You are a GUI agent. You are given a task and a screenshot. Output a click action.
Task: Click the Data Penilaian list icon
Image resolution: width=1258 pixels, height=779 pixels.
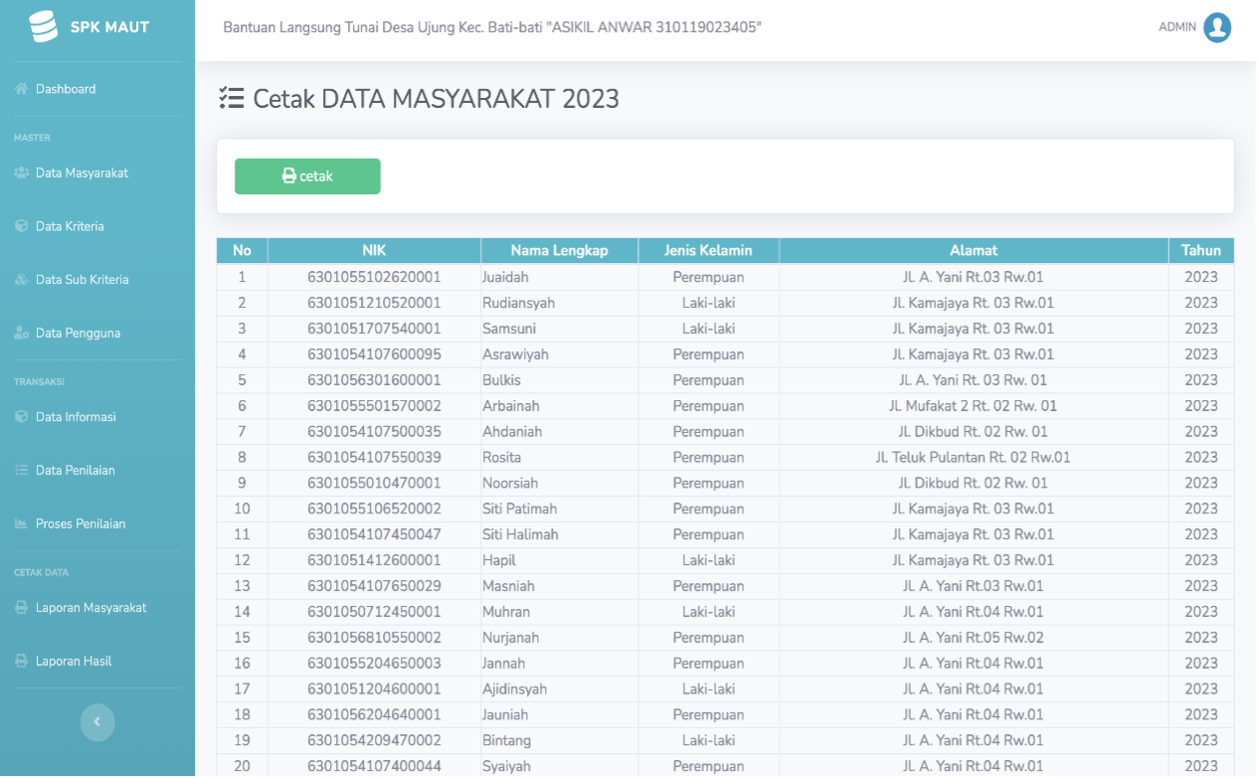[21, 470]
